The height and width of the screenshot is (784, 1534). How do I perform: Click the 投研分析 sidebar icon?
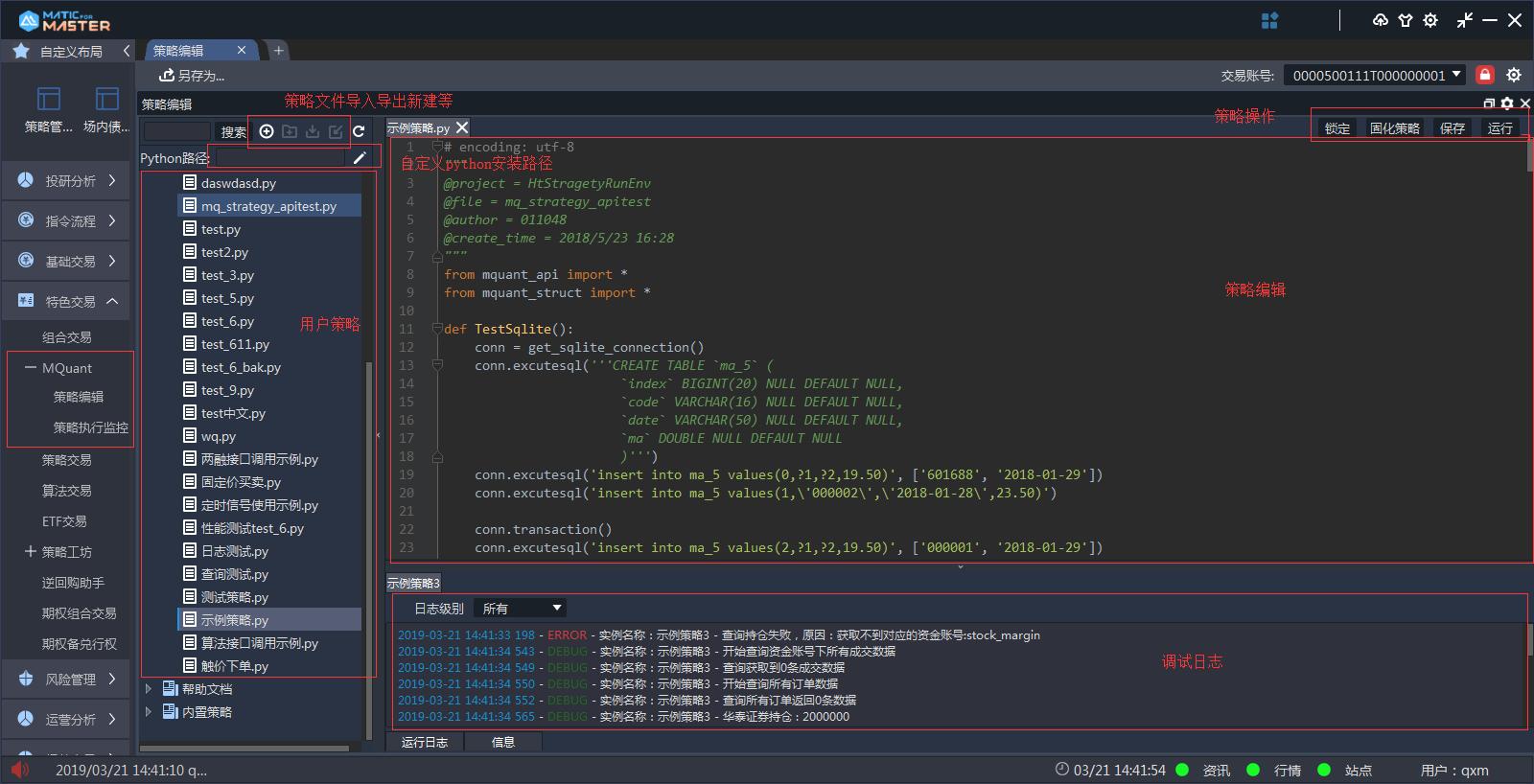click(x=26, y=180)
